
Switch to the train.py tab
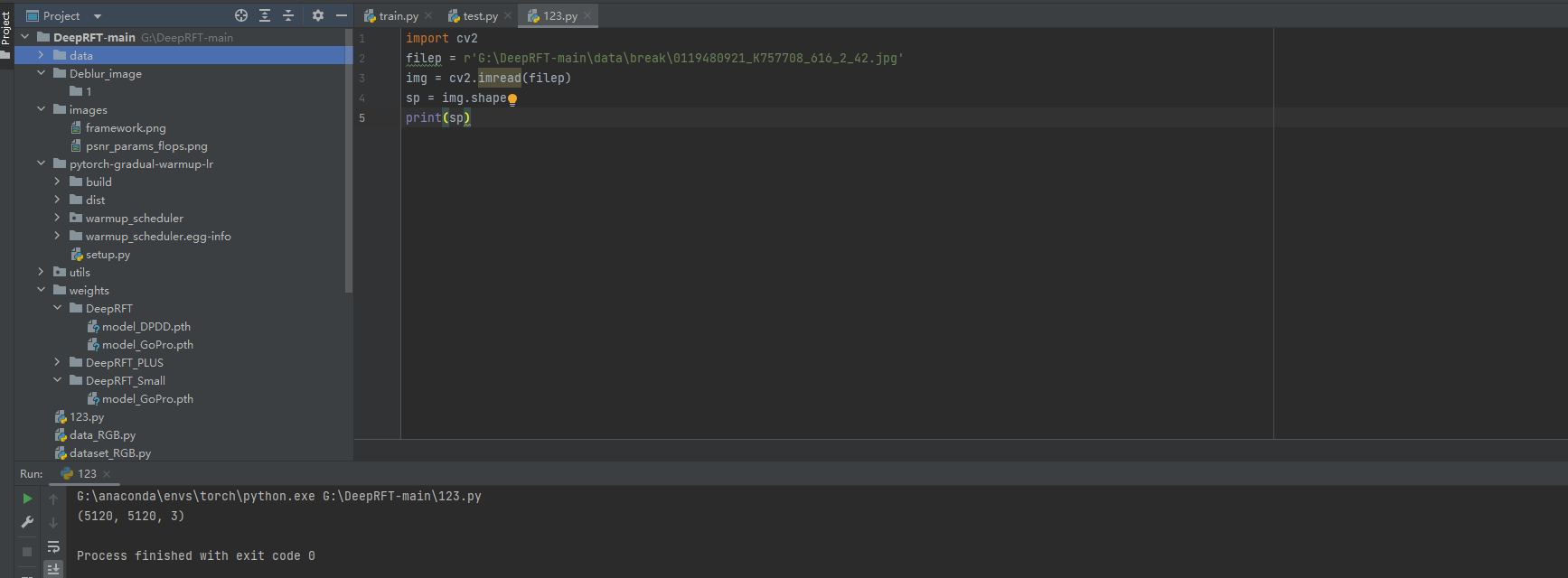(x=399, y=16)
